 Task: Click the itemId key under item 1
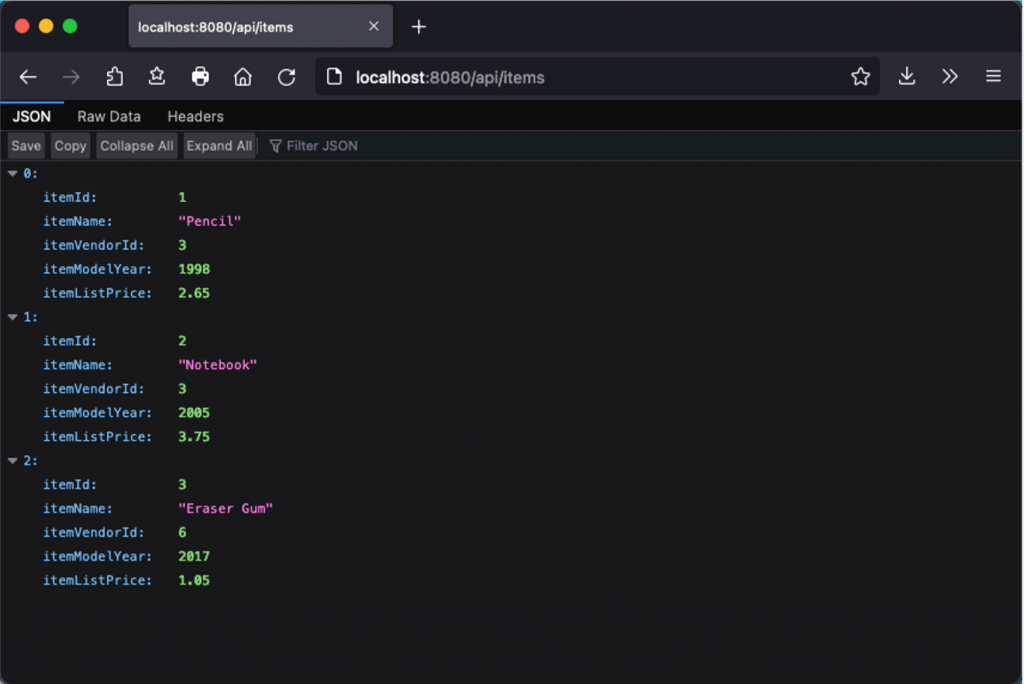coord(70,341)
